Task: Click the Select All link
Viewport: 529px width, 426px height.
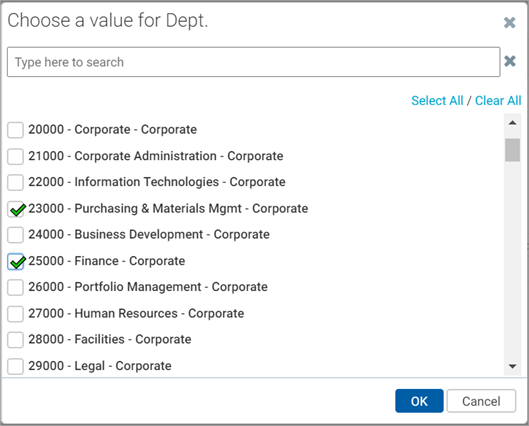Action: pos(437,101)
